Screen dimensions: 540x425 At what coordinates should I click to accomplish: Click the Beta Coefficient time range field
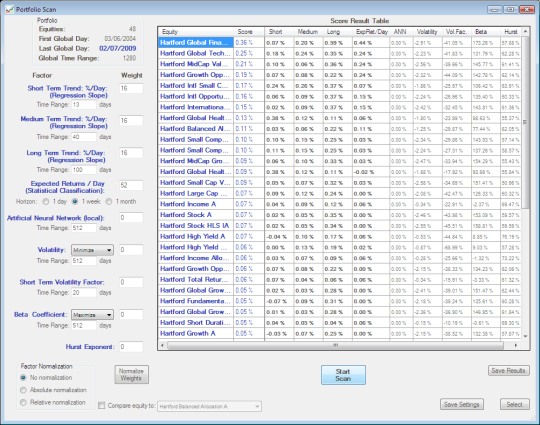pos(84,325)
